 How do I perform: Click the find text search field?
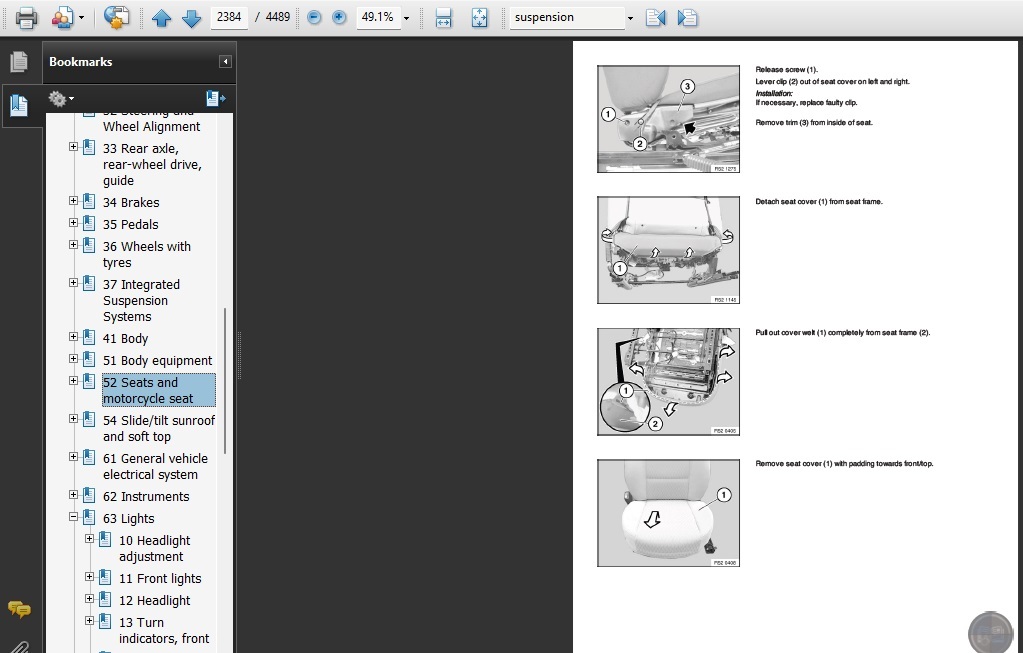[567, 18]
